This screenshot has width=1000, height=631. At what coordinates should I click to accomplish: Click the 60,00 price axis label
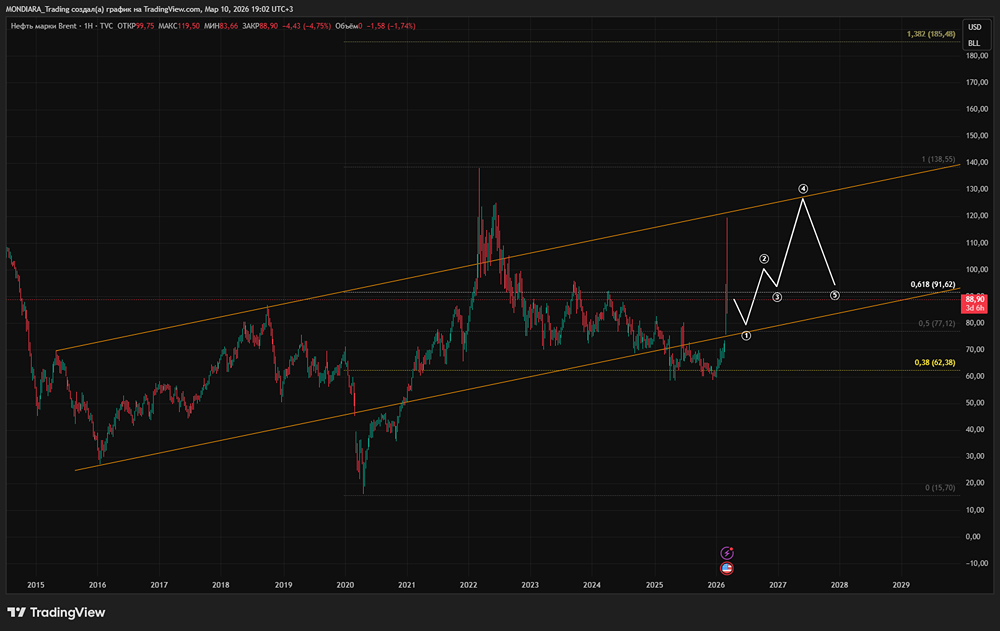point(977,376)
